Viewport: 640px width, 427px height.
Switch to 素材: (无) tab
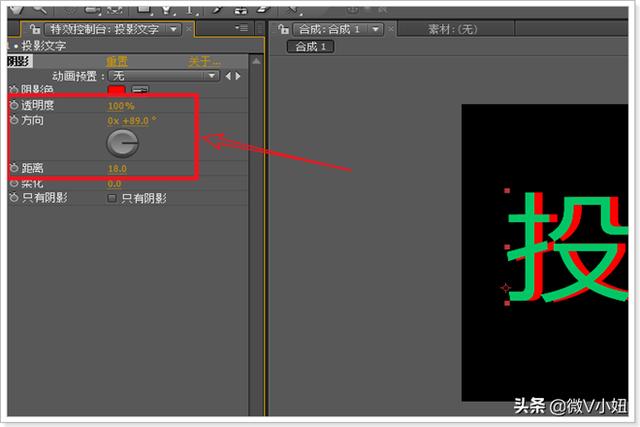tap(452, 29)
